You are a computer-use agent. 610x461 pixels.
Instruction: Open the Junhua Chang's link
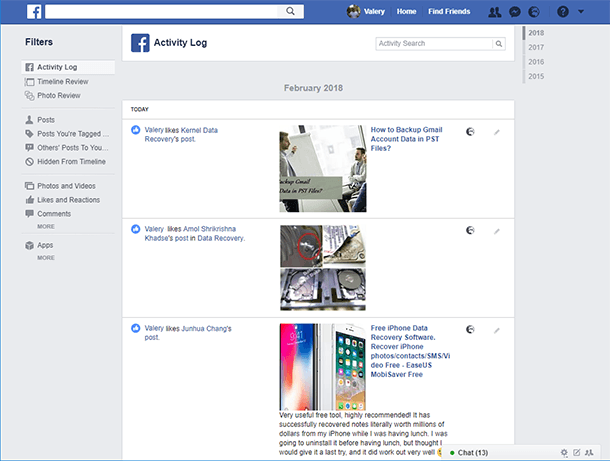click(x=207, y=329)
